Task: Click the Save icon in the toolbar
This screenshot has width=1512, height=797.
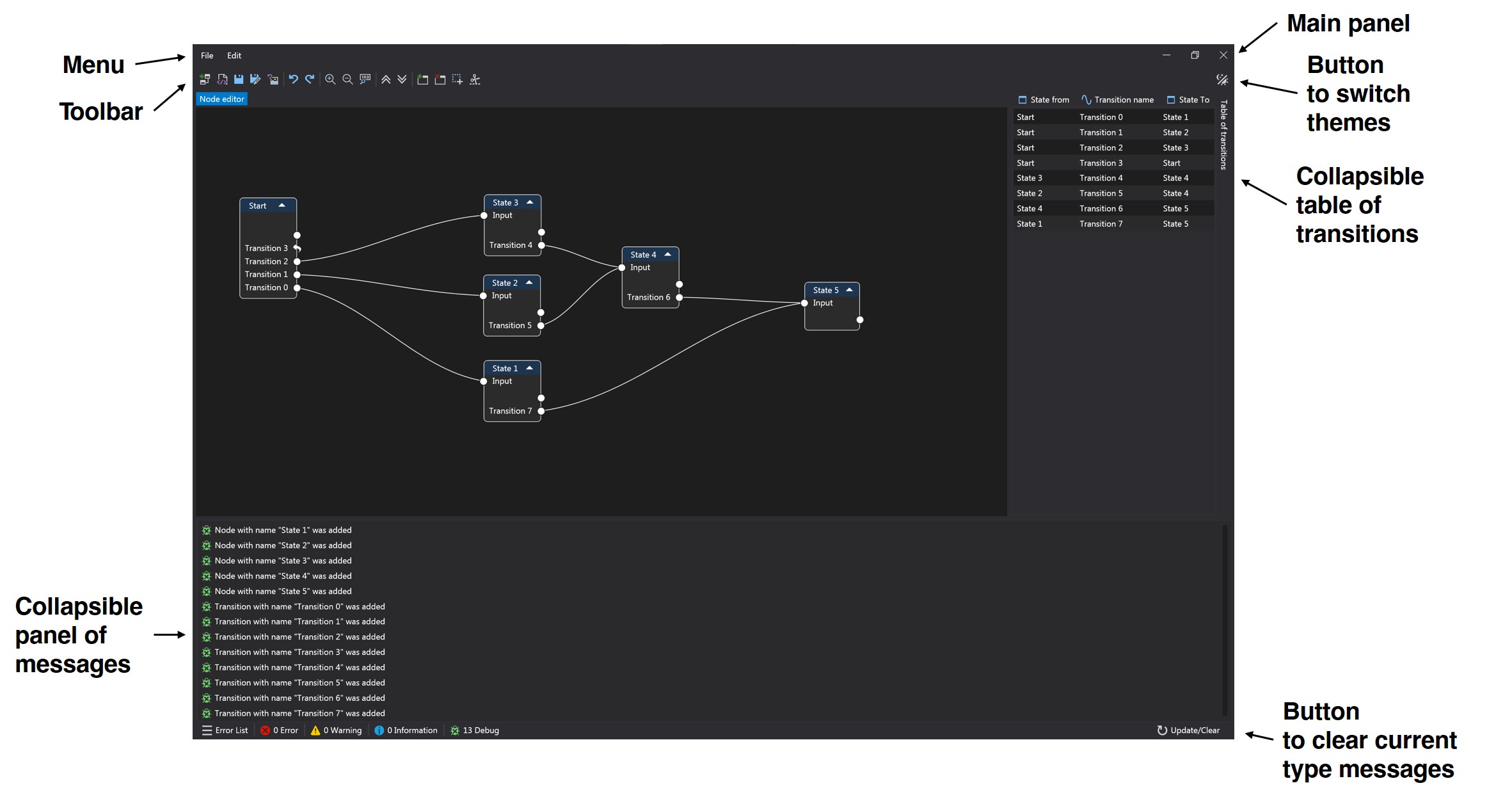Action: [x=239, y=79]
